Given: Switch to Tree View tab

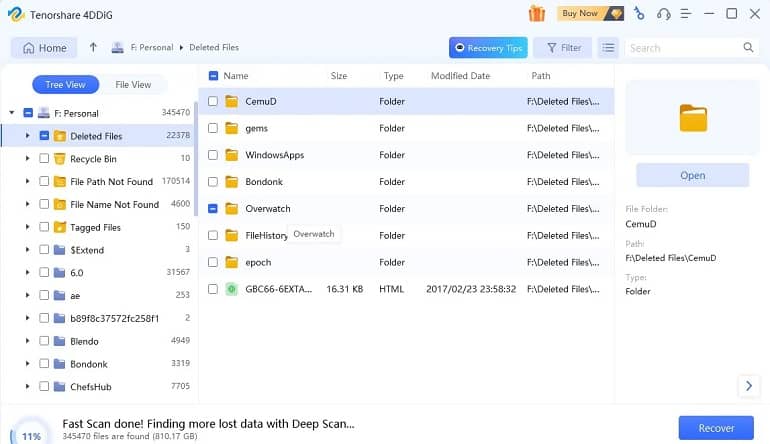Looking at the screenshot, I should coord(65,84).
